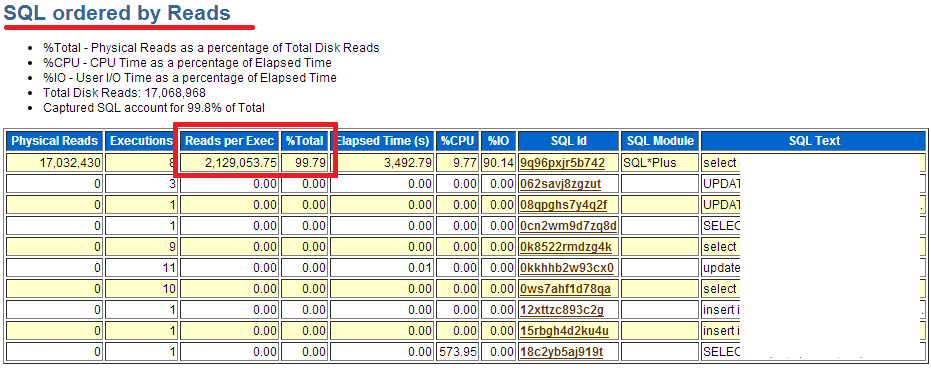Select SQL text cell in 0kkhhb2w93cx0 row
931x370 pixels.
813,268
